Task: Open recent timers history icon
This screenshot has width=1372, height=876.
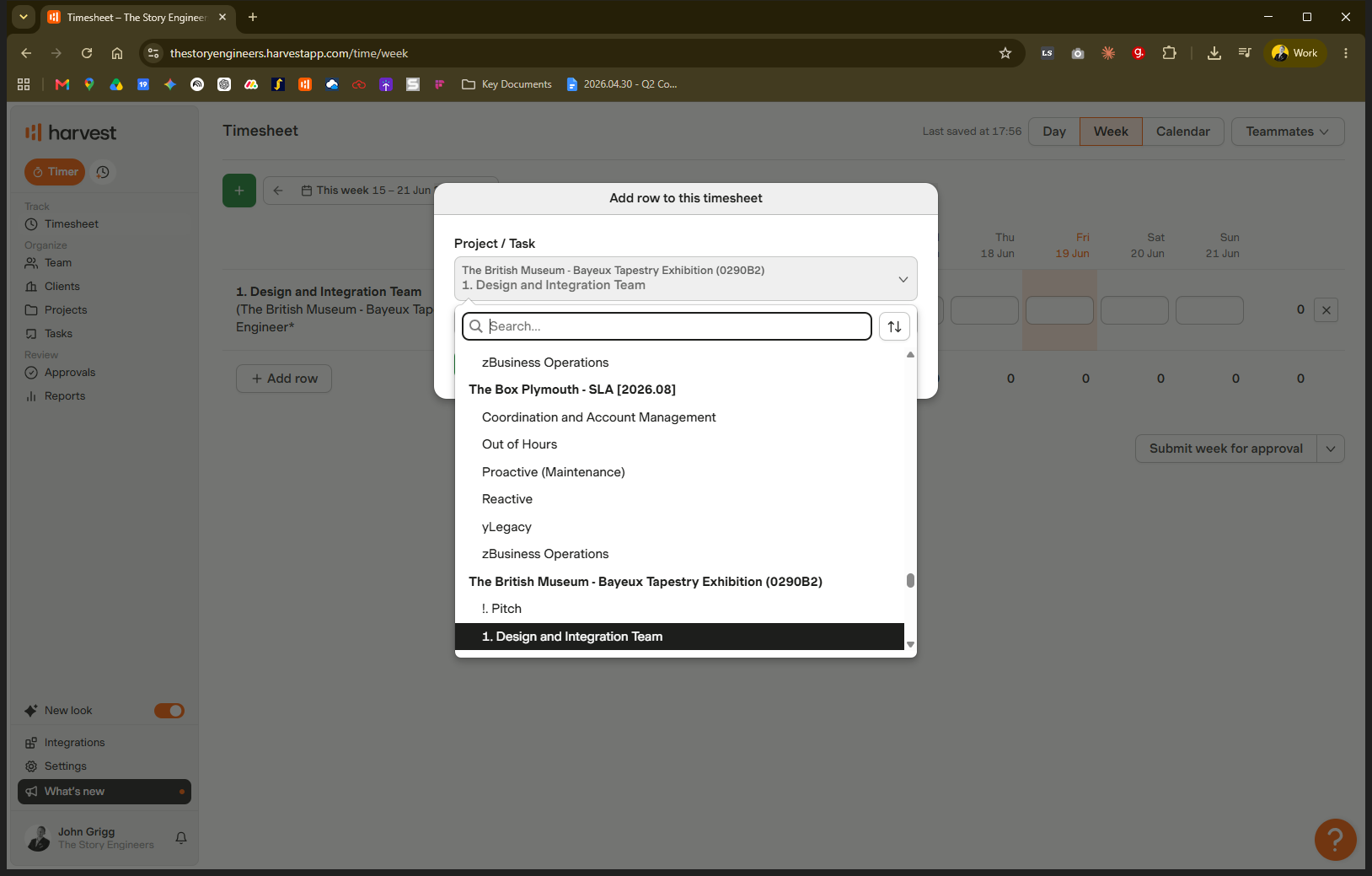Action: 103,172
